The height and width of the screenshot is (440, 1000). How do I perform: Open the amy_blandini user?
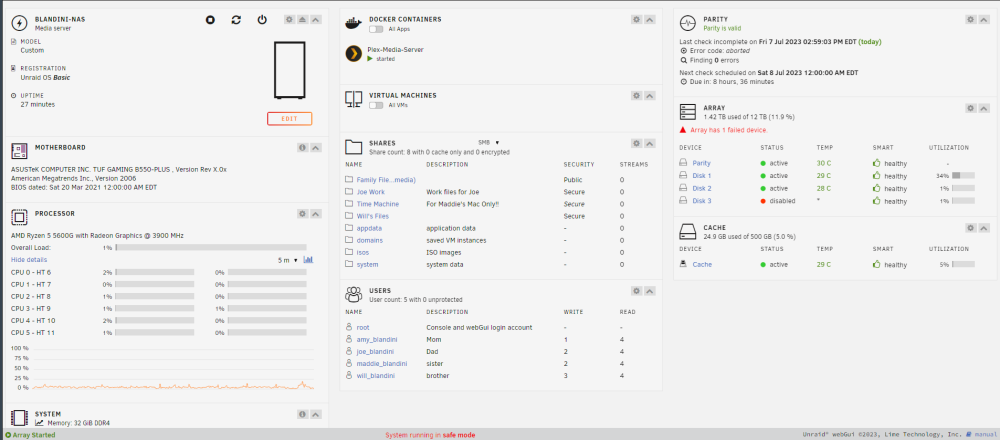[377, 339]
